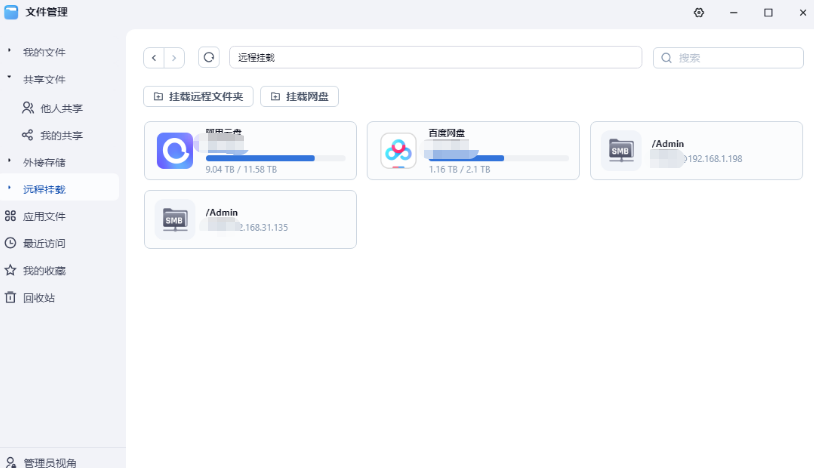Go back with the left arrow button
This screenshot has width=814, height=468.
[154, 58]
